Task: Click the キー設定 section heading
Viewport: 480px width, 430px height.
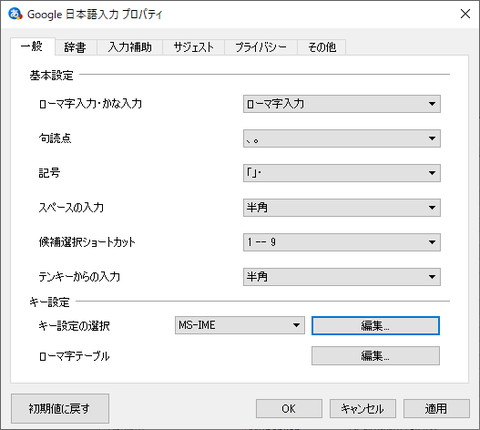Action: tap(49, 302)
